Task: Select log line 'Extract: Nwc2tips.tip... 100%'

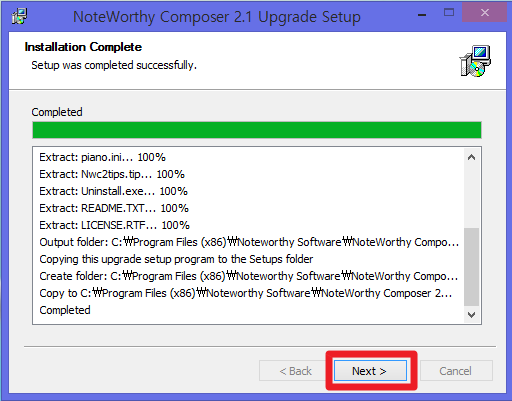Action: pyautogui.click(x=112, y=174)
